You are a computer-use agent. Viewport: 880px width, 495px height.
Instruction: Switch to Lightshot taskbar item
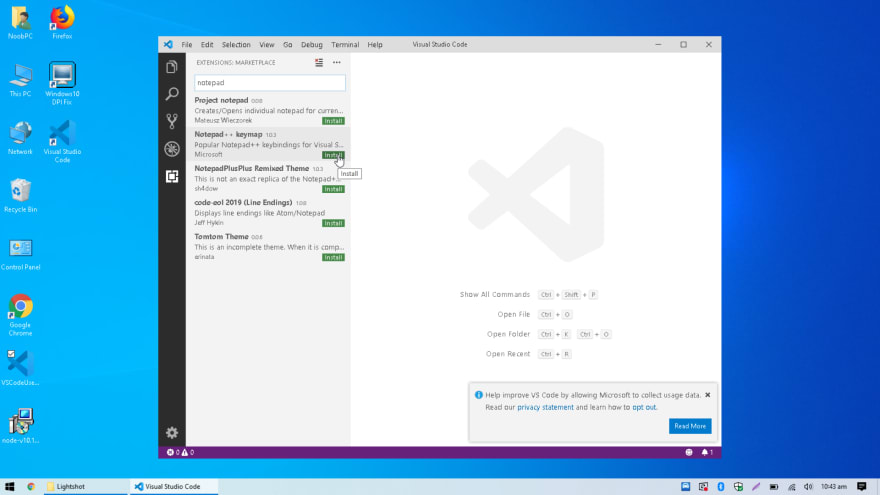(x=86, y=487)
